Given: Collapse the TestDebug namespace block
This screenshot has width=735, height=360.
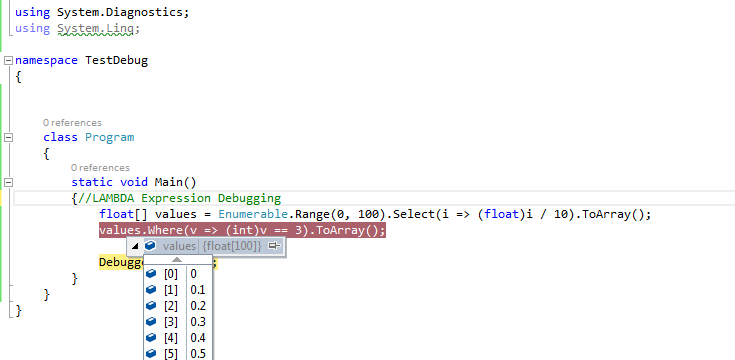Looking at the screenshot, I should pos(8,60).
